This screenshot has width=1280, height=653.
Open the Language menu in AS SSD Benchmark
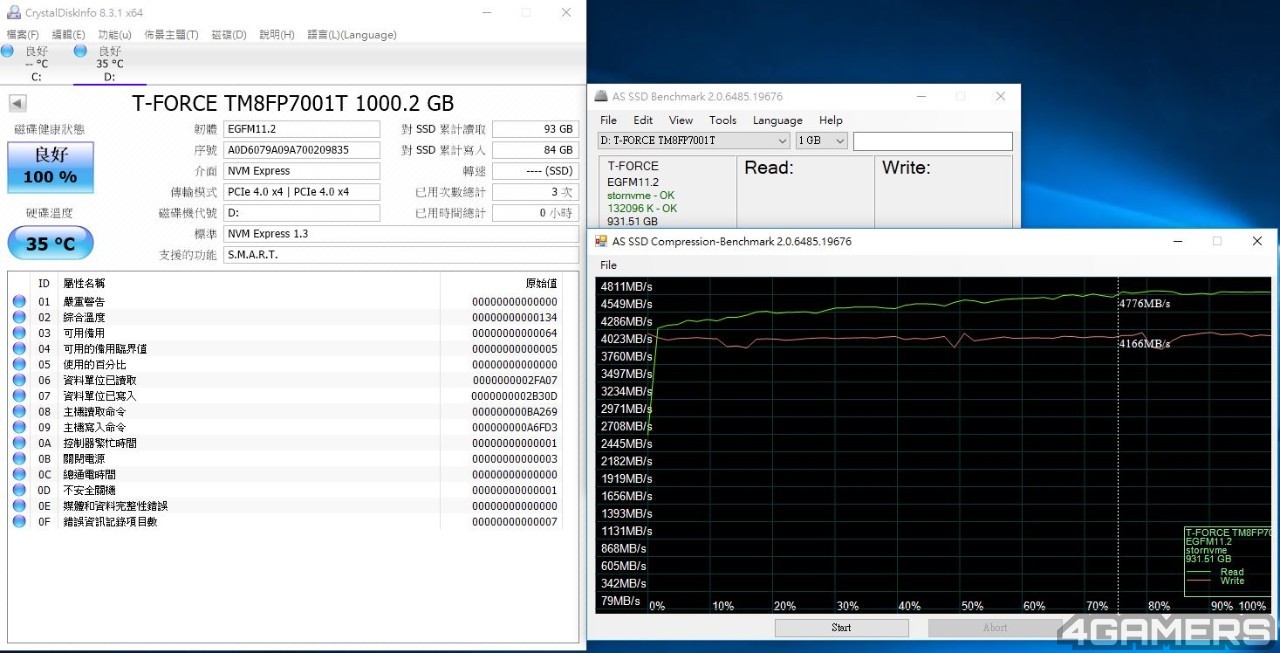[x=778, y=120]
